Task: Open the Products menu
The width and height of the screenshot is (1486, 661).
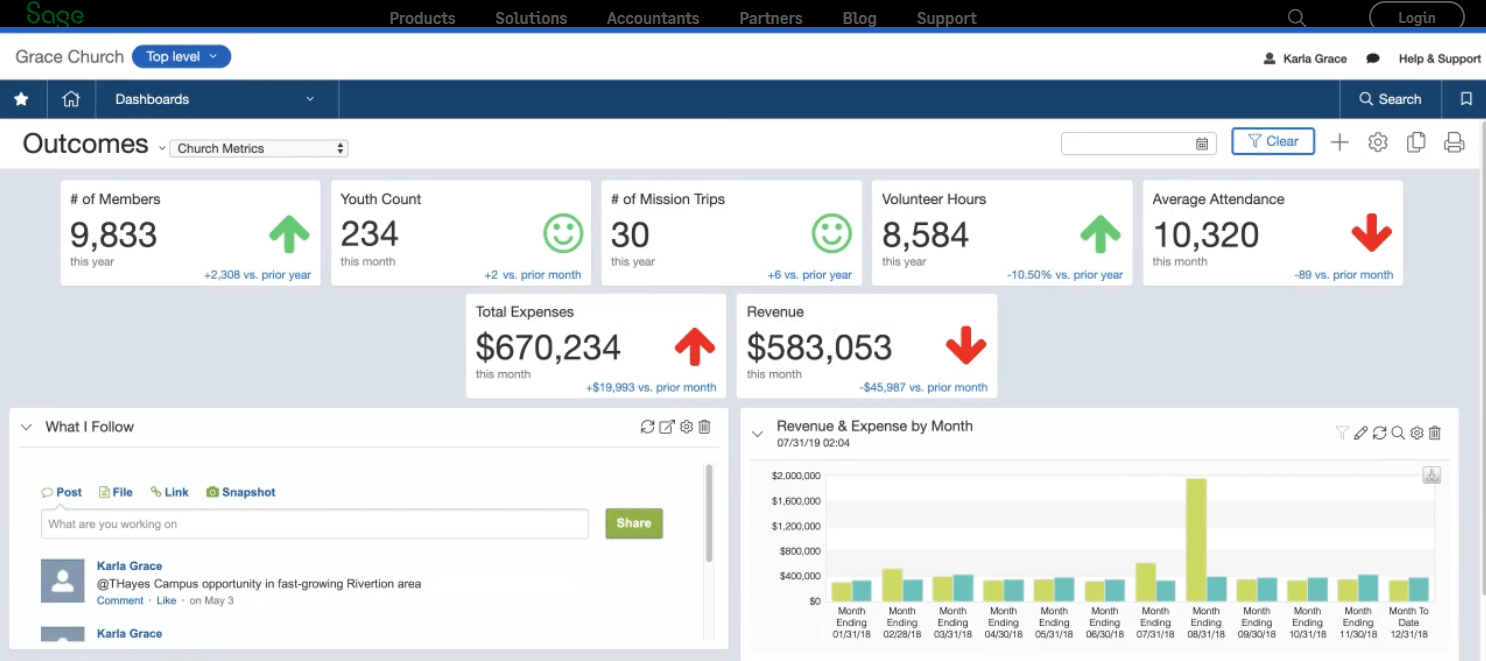Action: (422, 18)
